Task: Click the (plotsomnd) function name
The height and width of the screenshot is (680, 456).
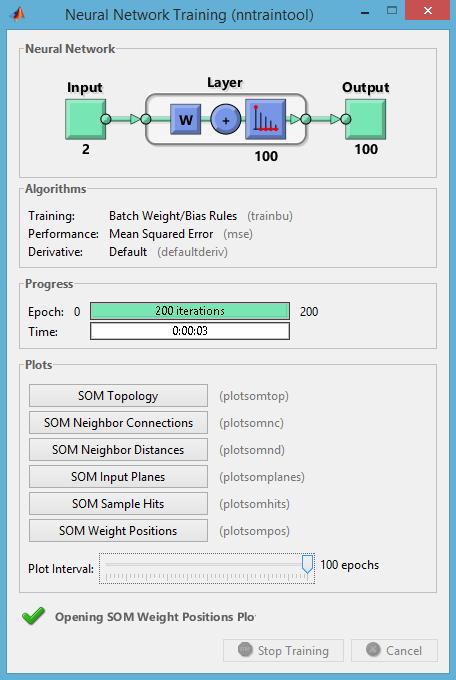Action: point(252,450)
